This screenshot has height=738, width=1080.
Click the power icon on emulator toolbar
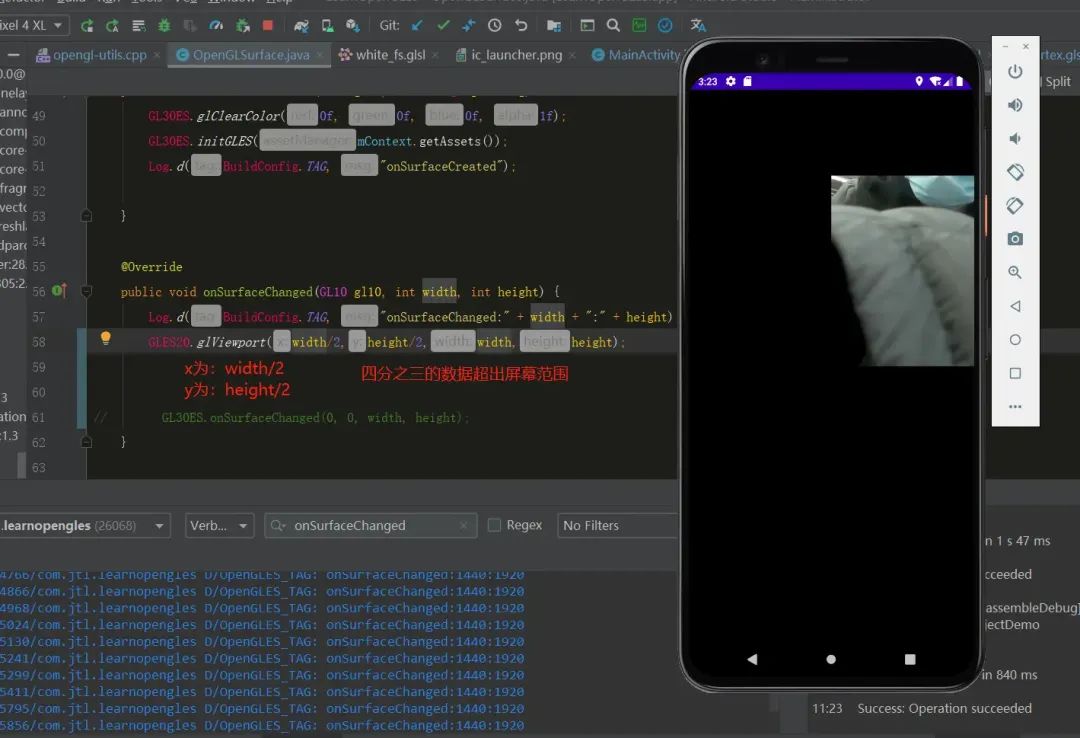[1015, 71]
